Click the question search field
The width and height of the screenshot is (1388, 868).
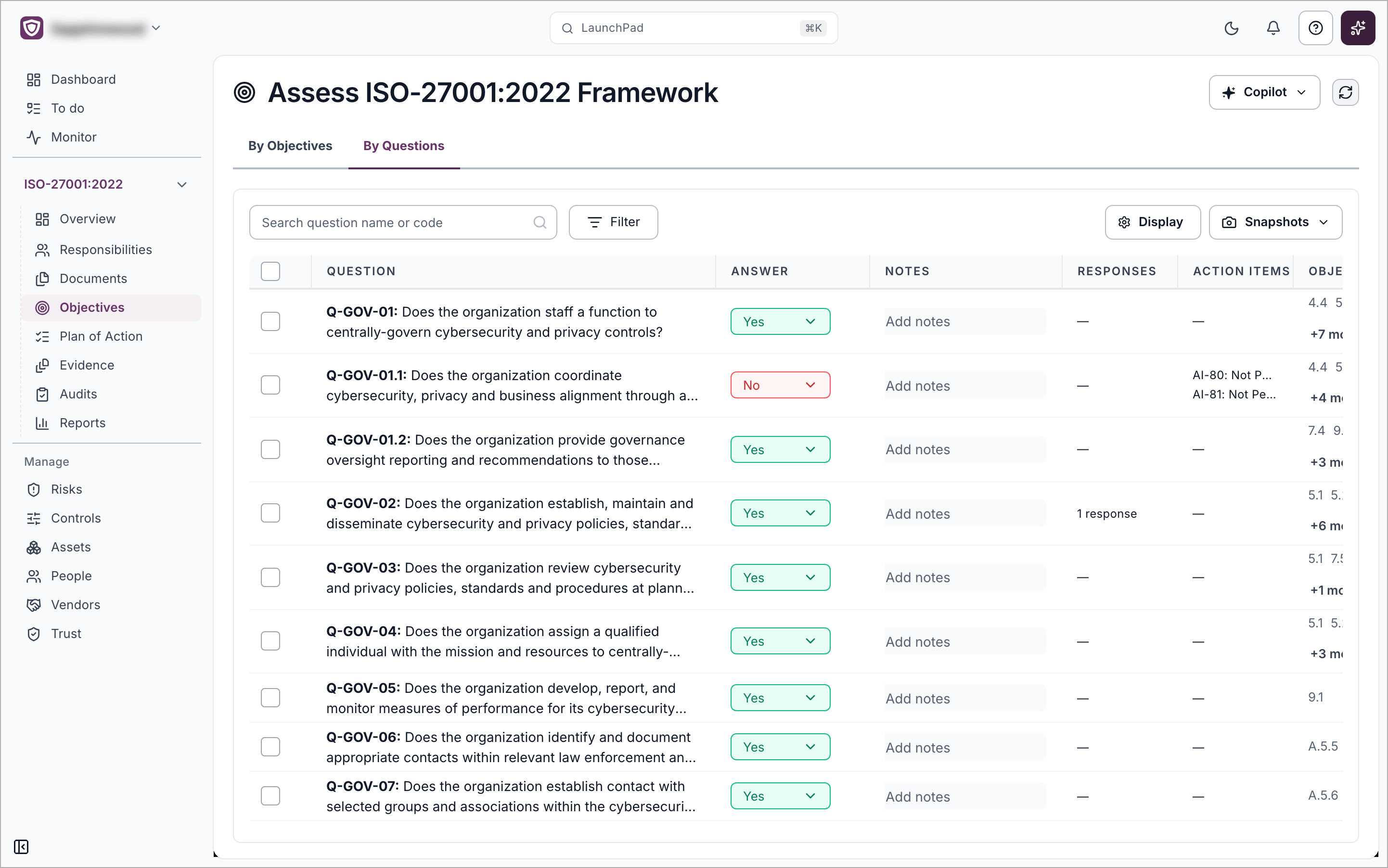point(402,222)
